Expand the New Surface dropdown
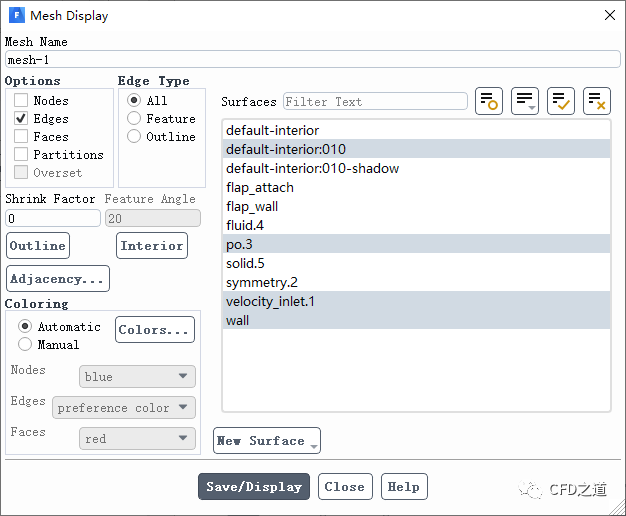This screenshot has height=516, width=626. (x=267, y=441)
